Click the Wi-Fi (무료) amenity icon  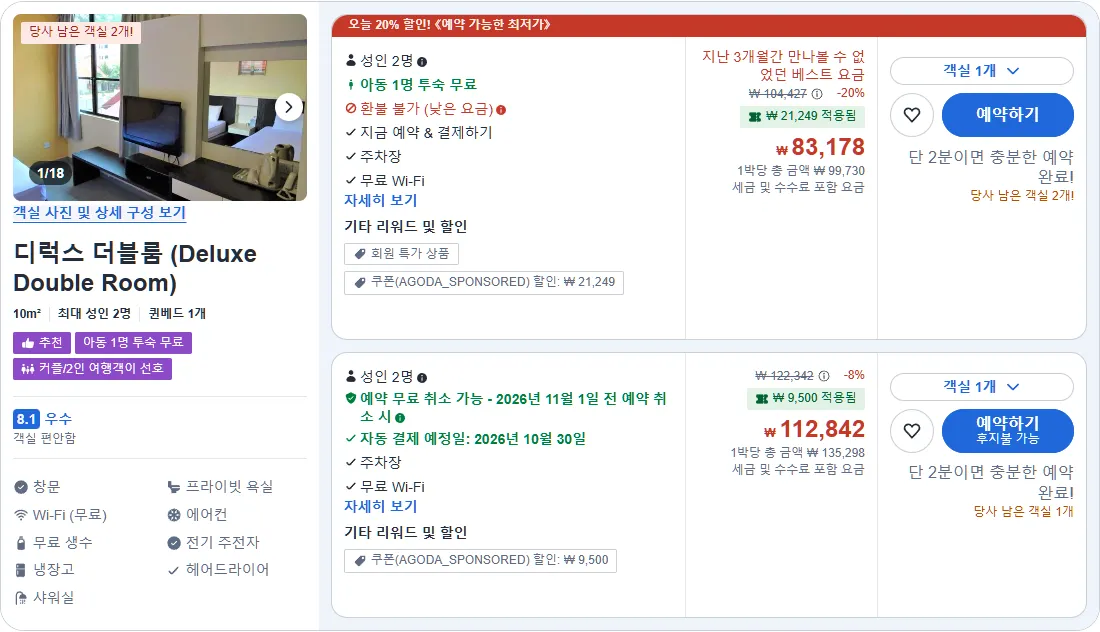pyautogui.click(x=21, y=515)
